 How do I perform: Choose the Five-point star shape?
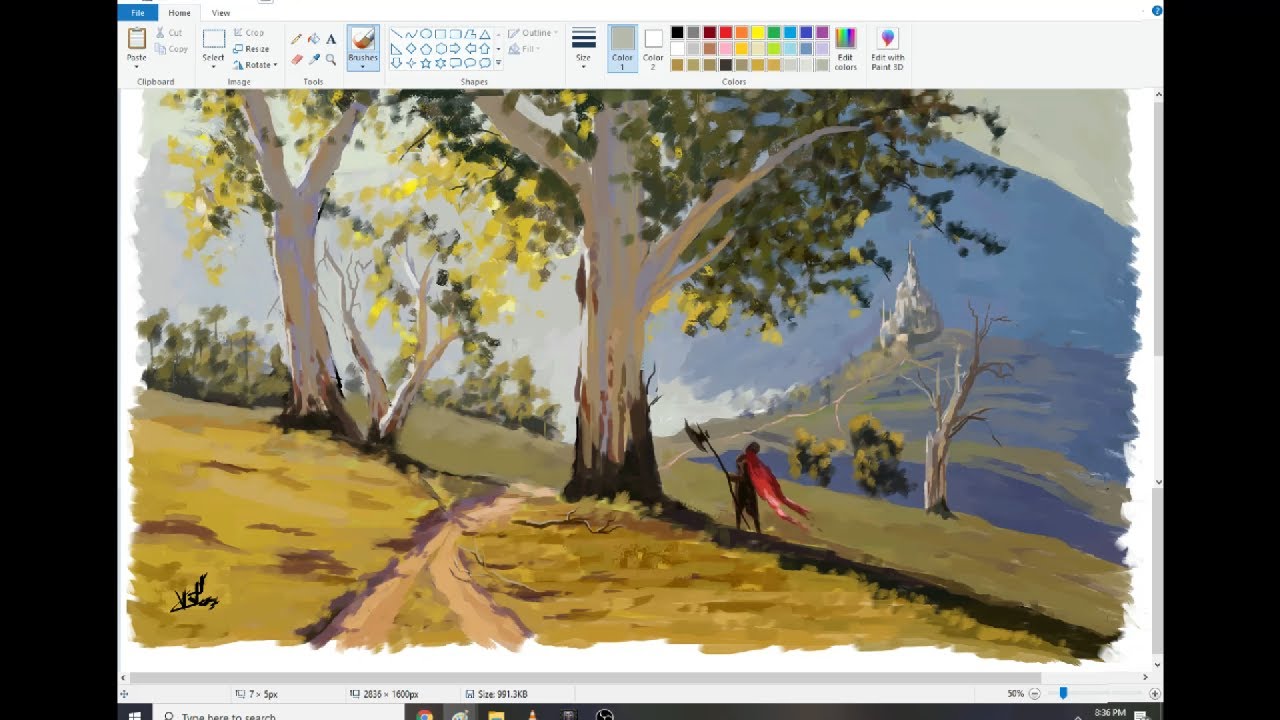point(426,63)
